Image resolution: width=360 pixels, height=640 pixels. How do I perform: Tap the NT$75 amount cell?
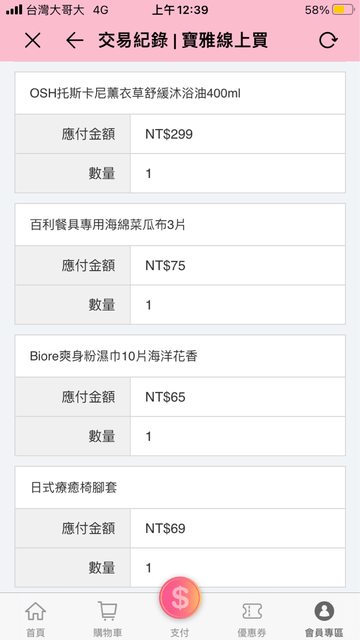[x=238, y=266]
